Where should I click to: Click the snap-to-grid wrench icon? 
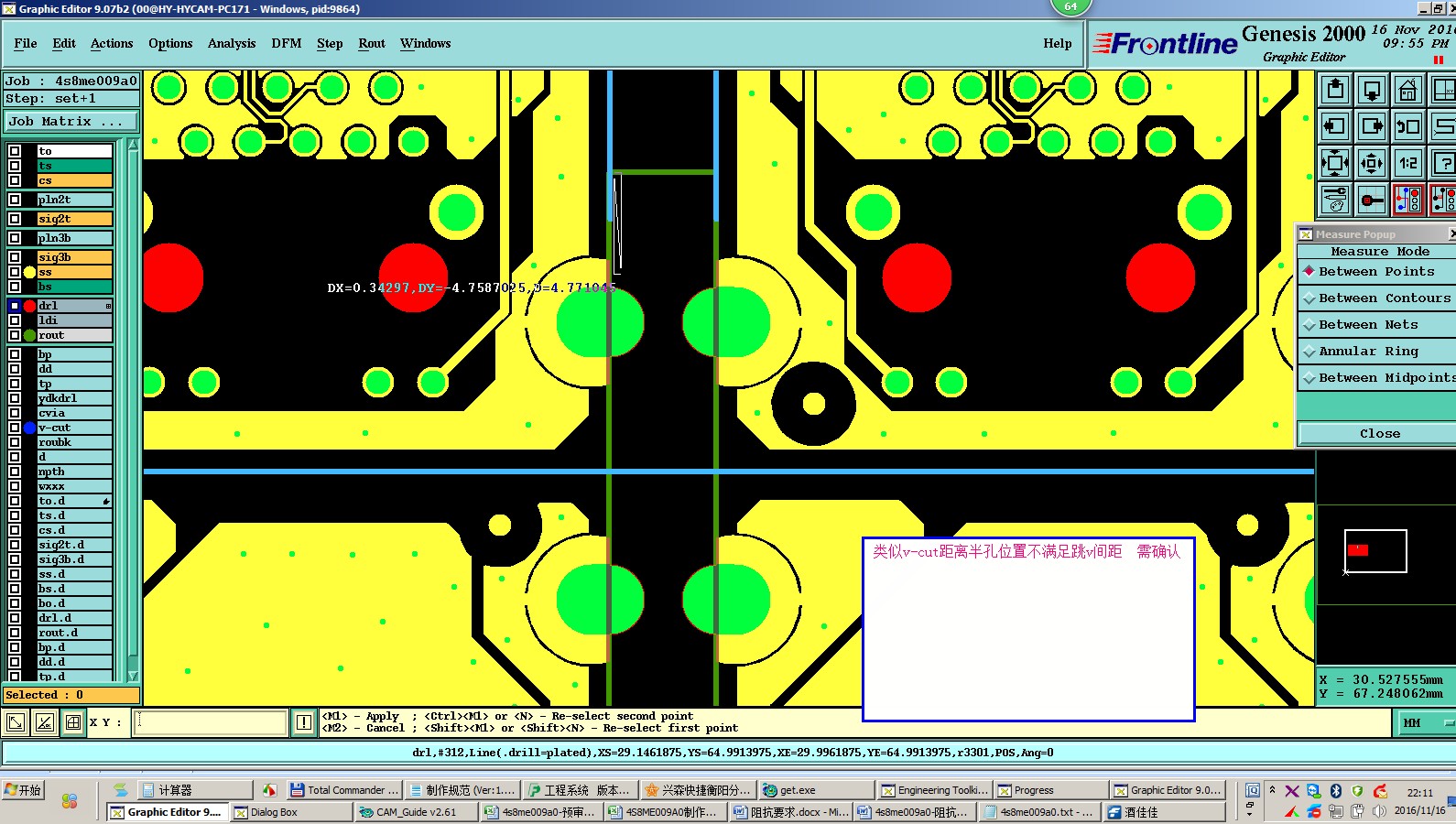pos(1372,200)
